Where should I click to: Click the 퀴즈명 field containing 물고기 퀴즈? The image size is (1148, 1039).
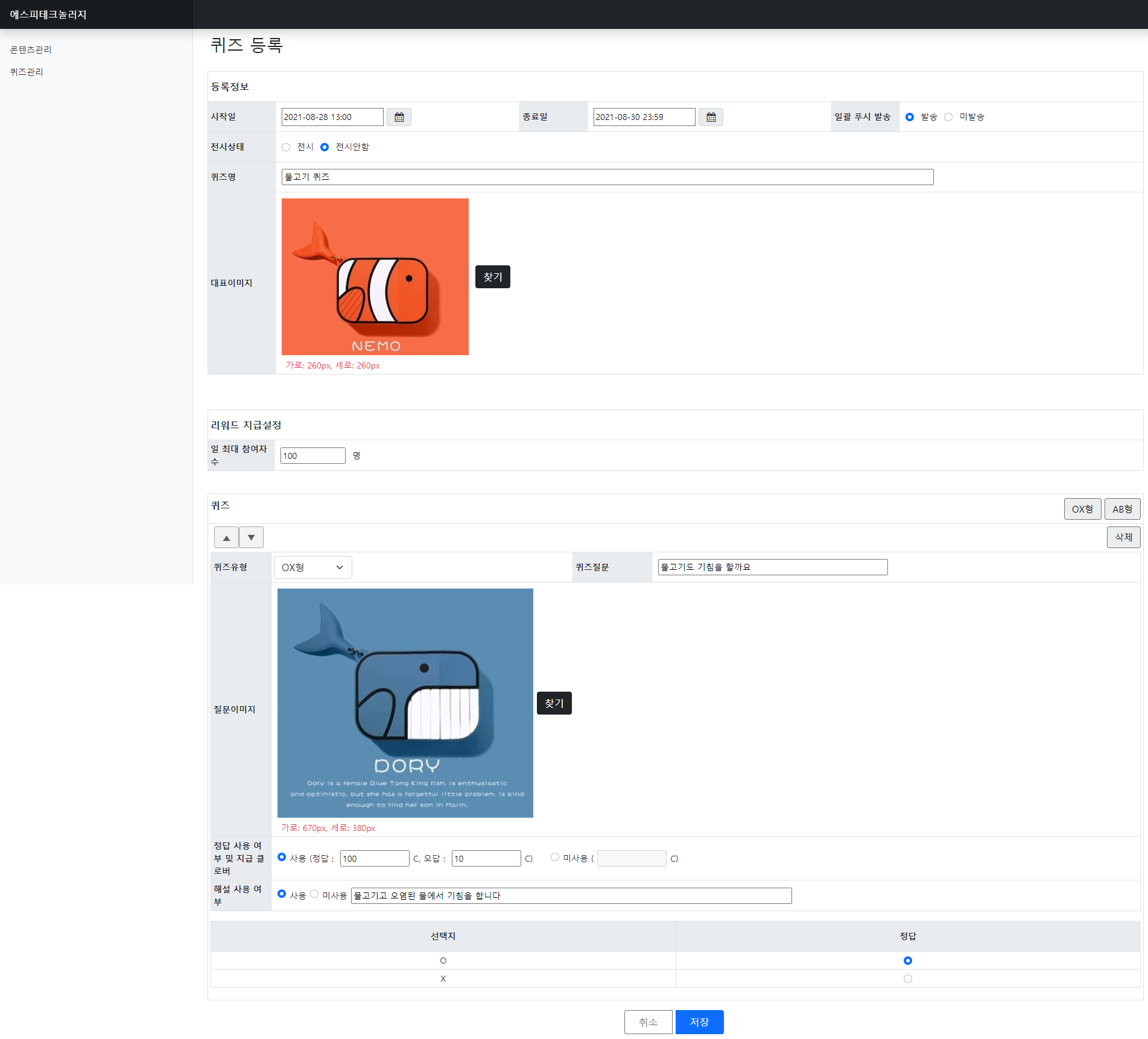607,177
